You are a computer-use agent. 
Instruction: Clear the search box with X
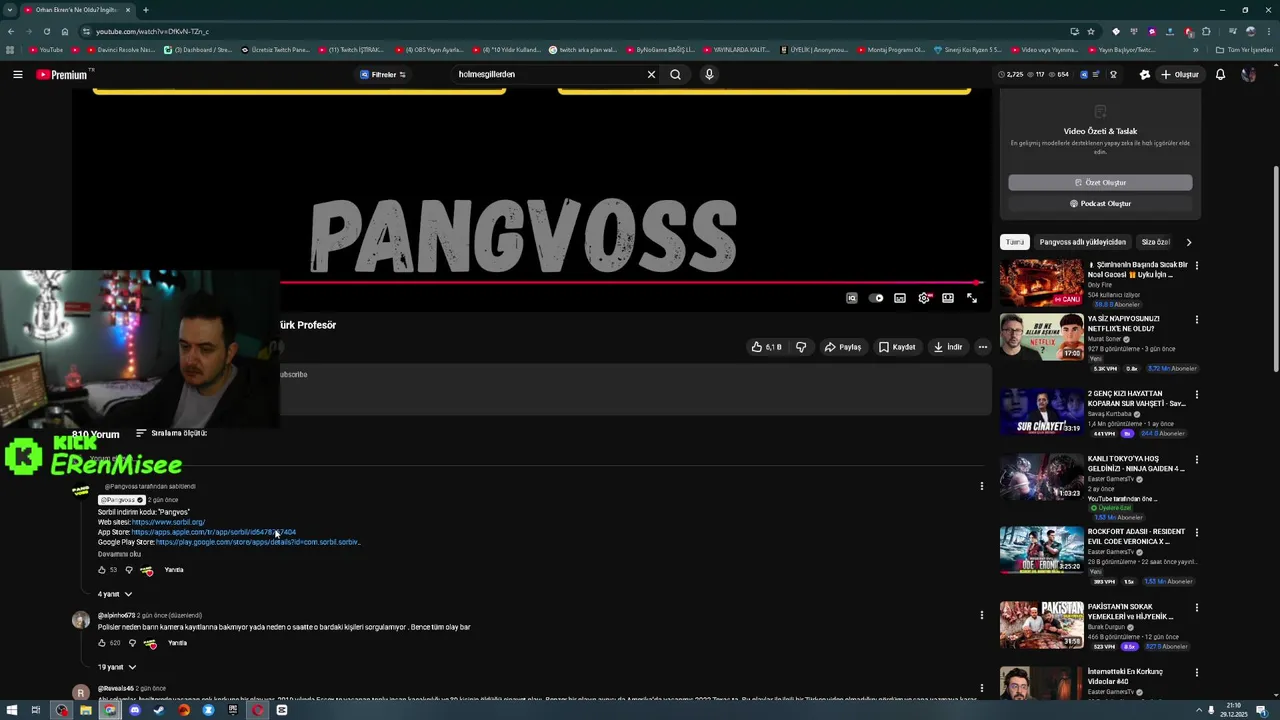(651, 74)
